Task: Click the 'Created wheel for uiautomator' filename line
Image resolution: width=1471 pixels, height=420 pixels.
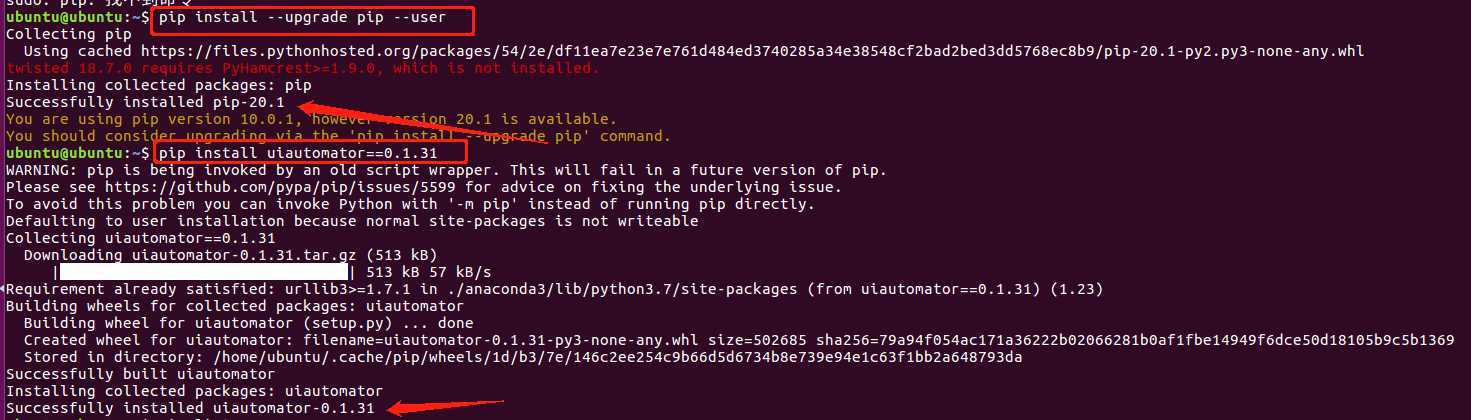Action: (x=738, y=340)
